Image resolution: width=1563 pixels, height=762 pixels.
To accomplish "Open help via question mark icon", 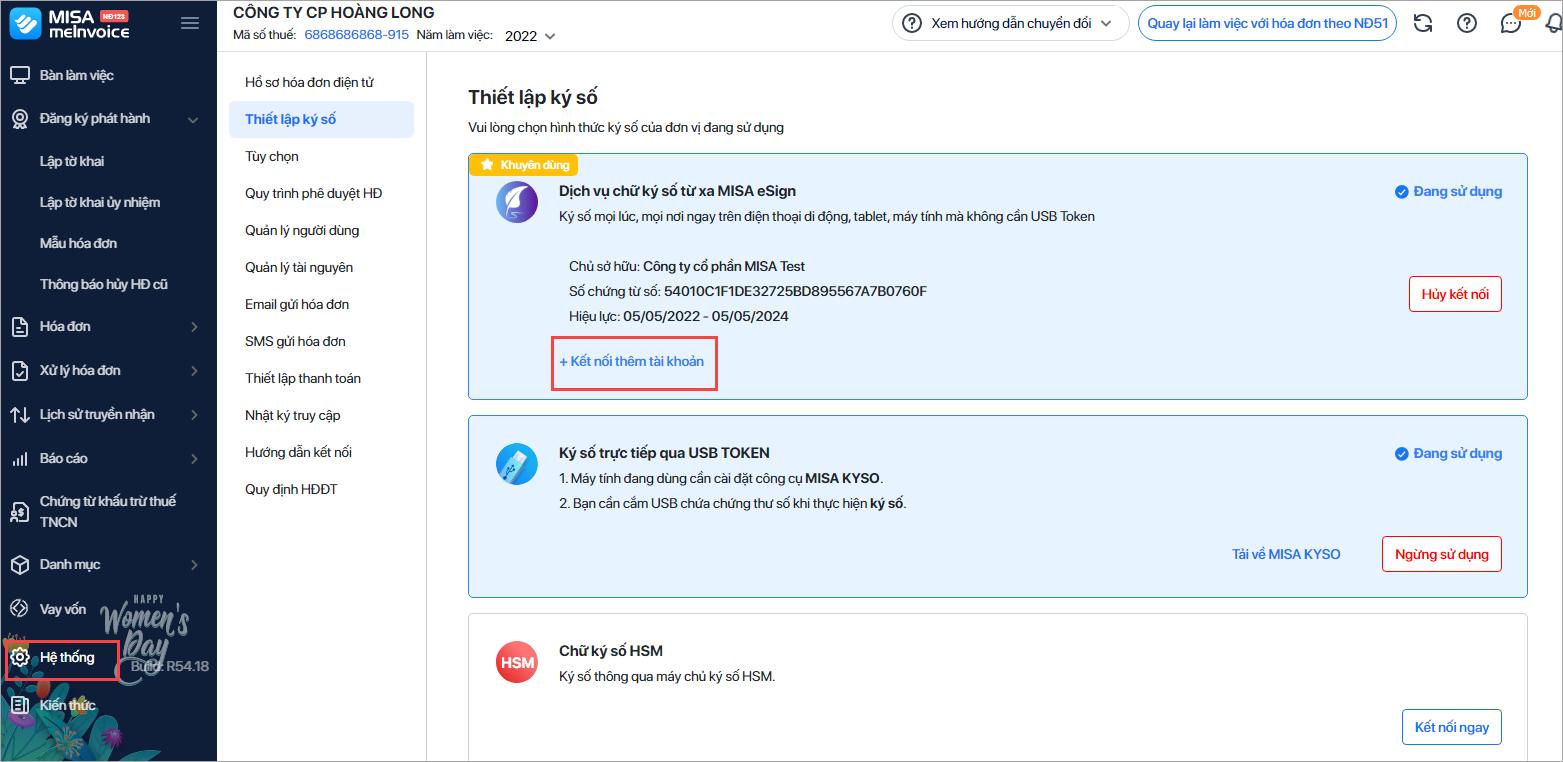I will tap(1467, 24).
